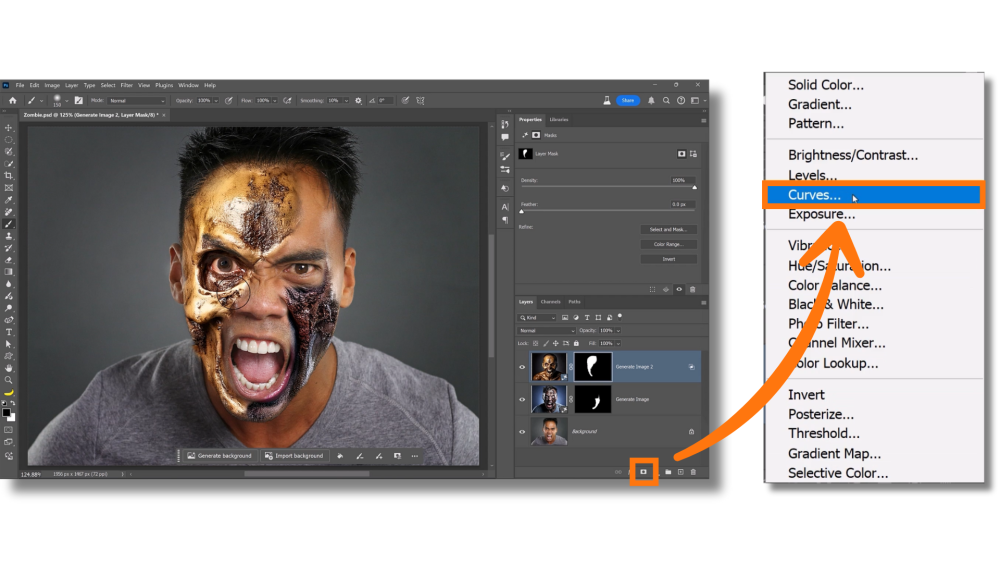Open smoothing options gear icon
The image size is (1000, 563).
358,100
